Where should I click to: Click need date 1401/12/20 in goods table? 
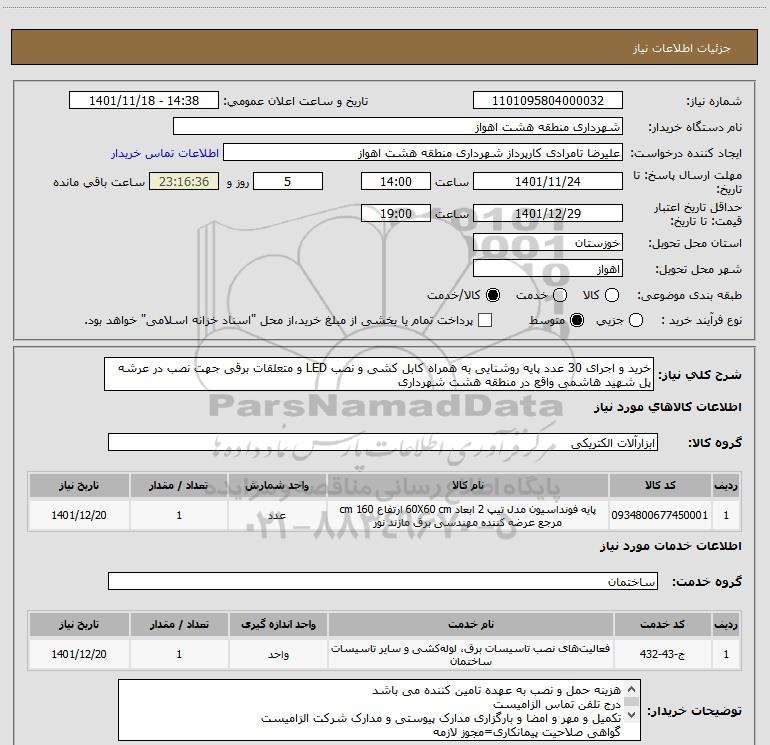click(79, 515)
